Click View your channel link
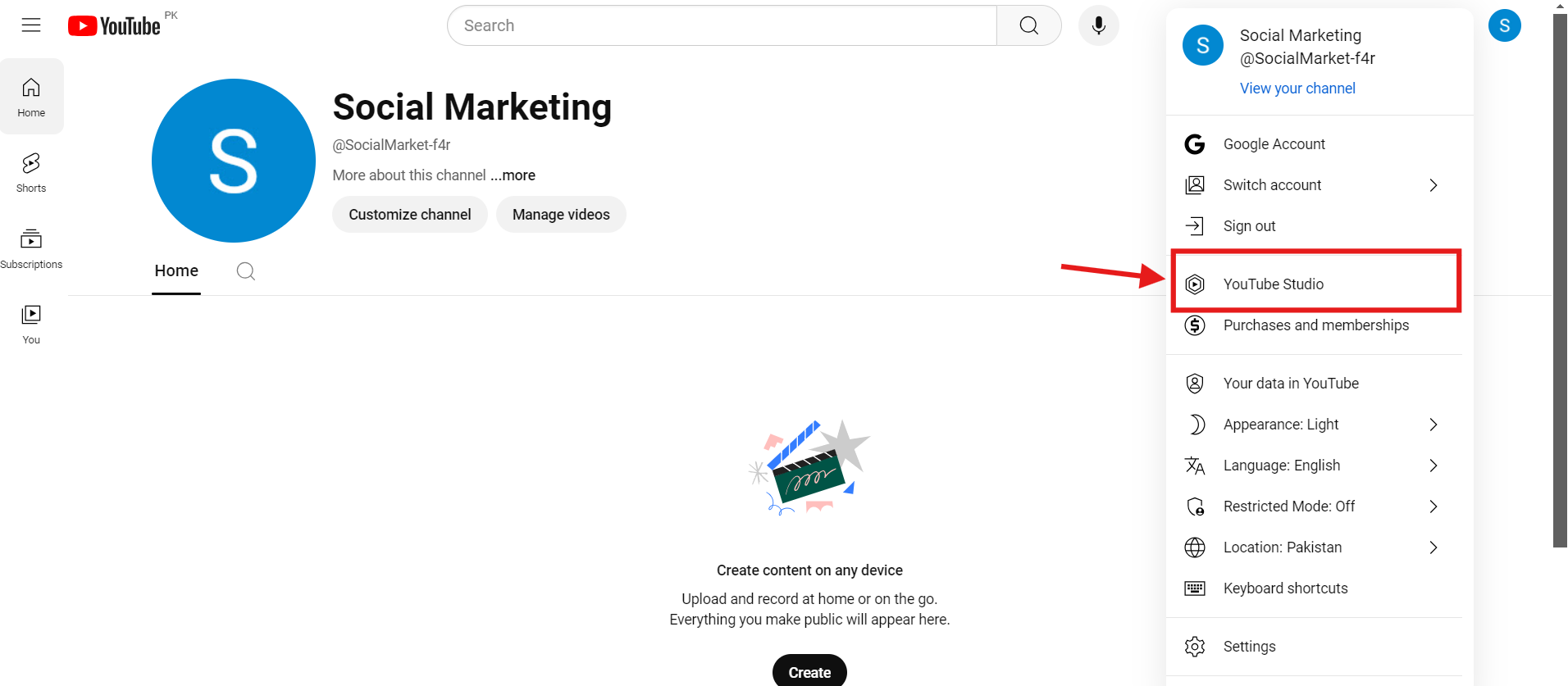 [x=1297, y=89]
